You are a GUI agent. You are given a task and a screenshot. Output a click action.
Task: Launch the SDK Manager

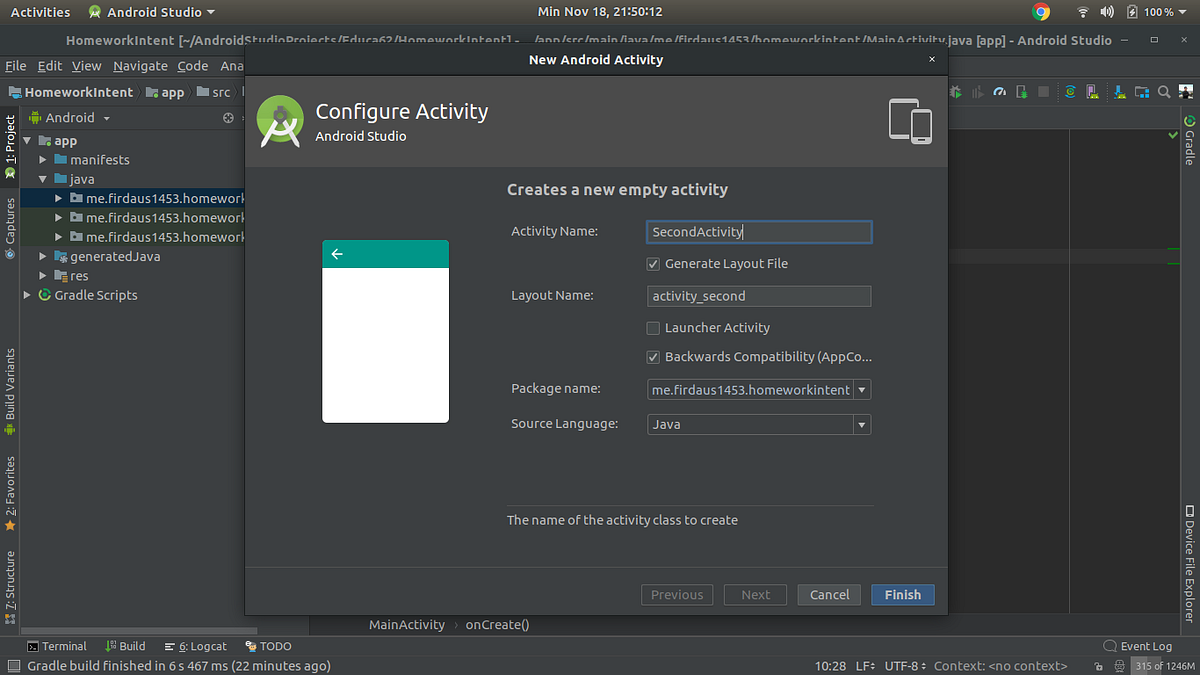[x=1119, y=91]
